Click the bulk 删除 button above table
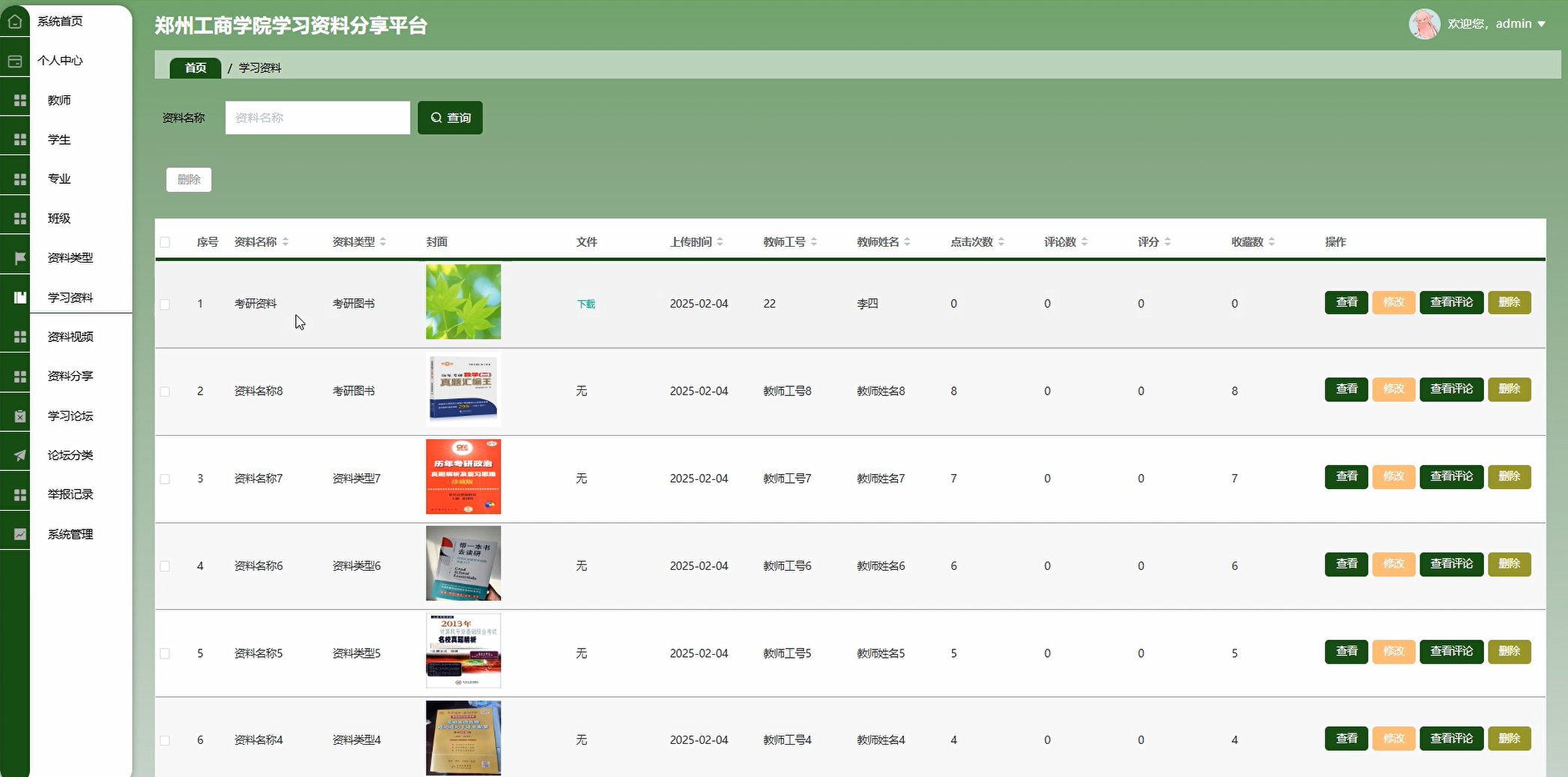Screen dimensions: 1568x777 189,180
